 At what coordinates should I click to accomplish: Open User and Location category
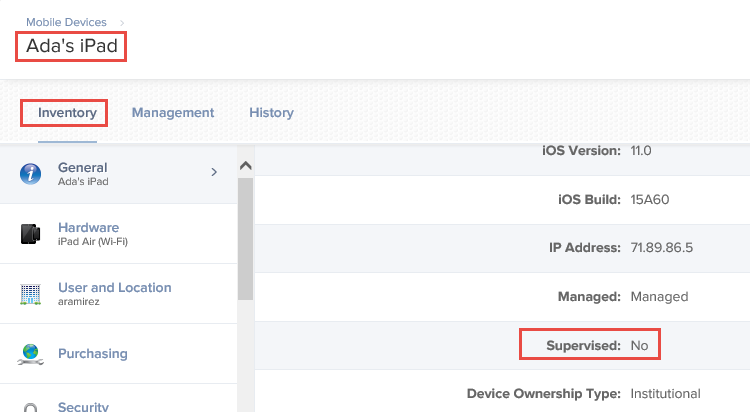[x=119, y=293]
